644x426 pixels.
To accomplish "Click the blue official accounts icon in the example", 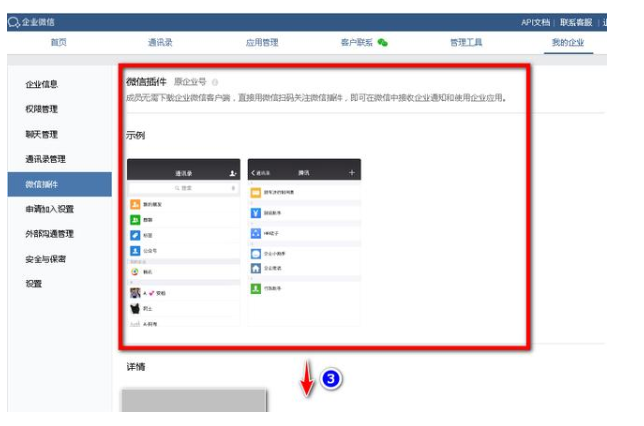I will pyautogui.click(x=135, y=251).
